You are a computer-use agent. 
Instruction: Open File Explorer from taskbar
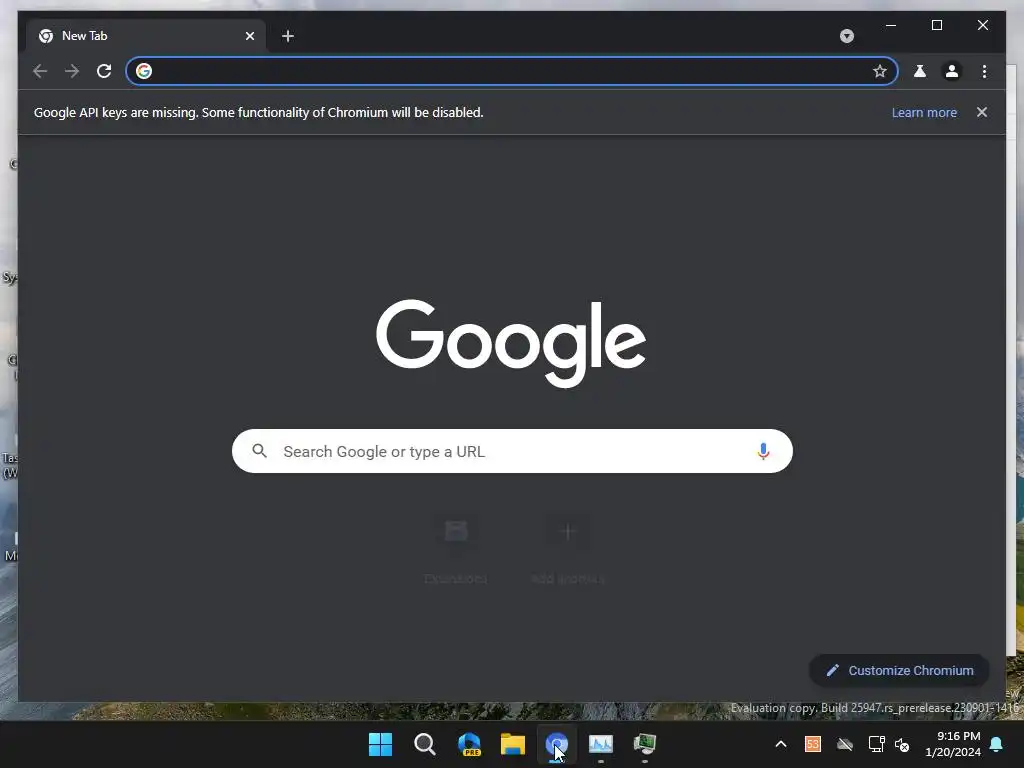513,744
